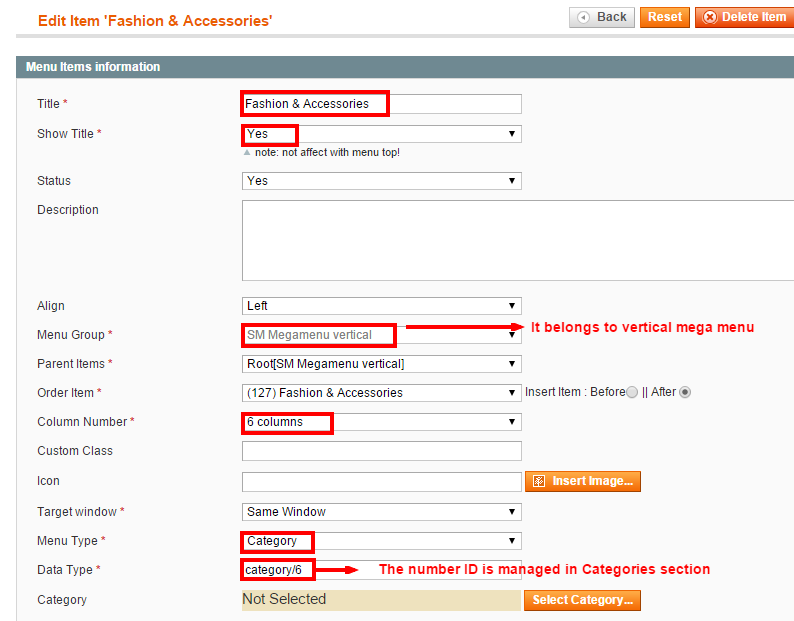794x621 pixels.
Task: Click the 'Not Selected' category field
Action: (381, 600)
